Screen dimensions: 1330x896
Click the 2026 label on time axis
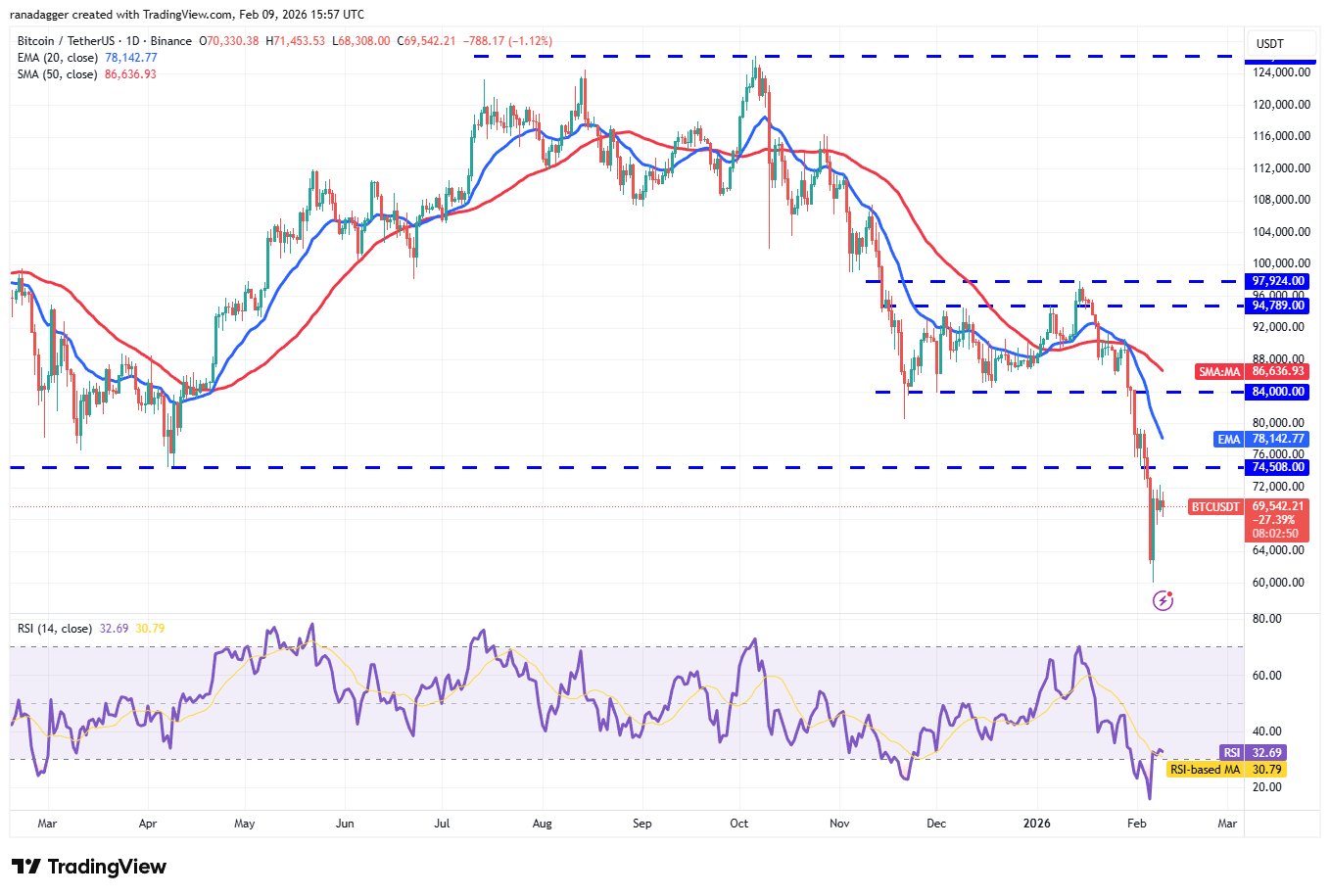tap(1036, 824)
